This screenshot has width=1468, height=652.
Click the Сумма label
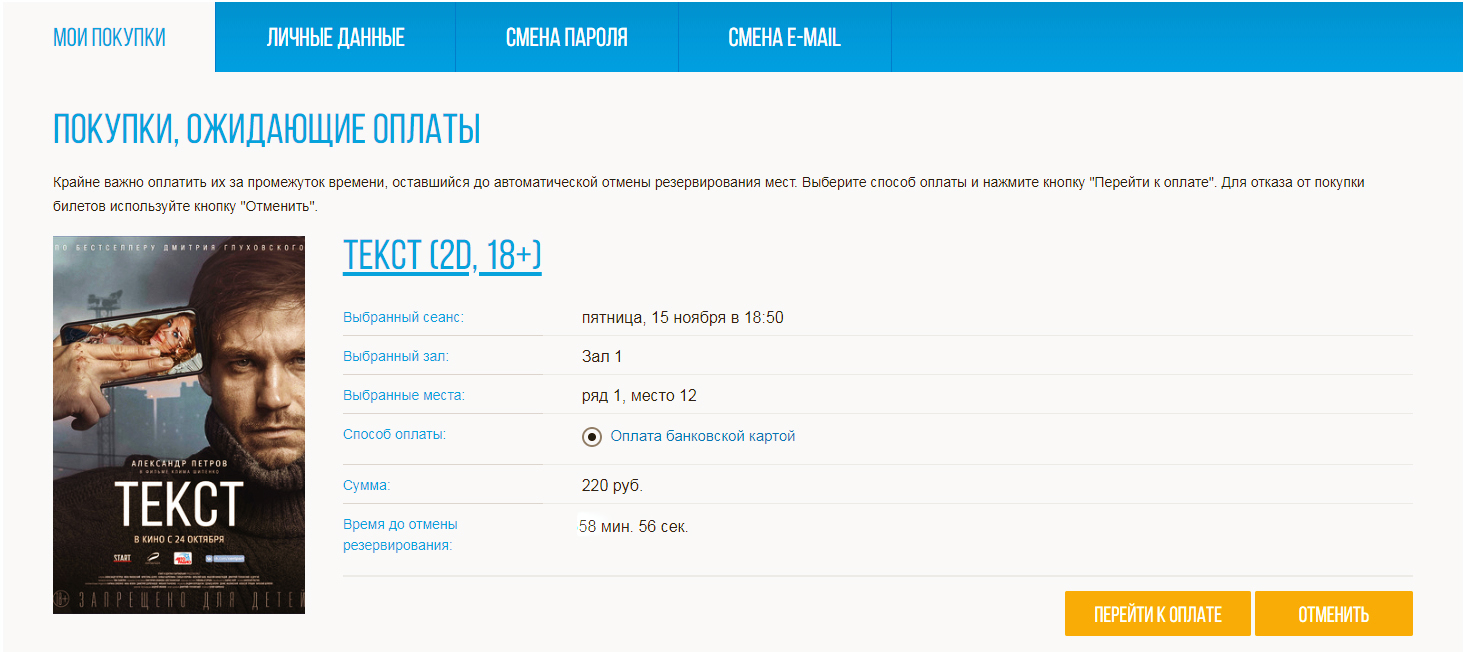tap(367, 486)
